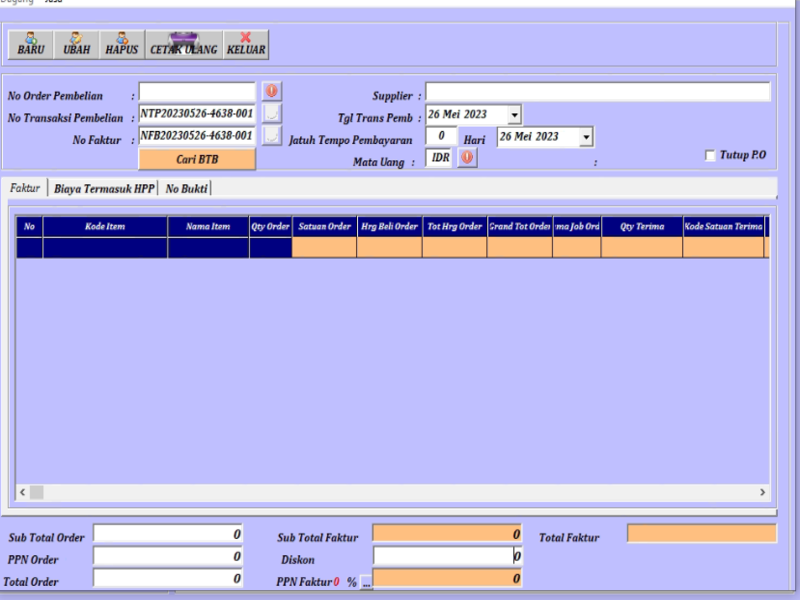Image resolution: width=800 pixels, height=600 pixels.
Task: Click the Mata Uang IDR field
Action: 440,157
